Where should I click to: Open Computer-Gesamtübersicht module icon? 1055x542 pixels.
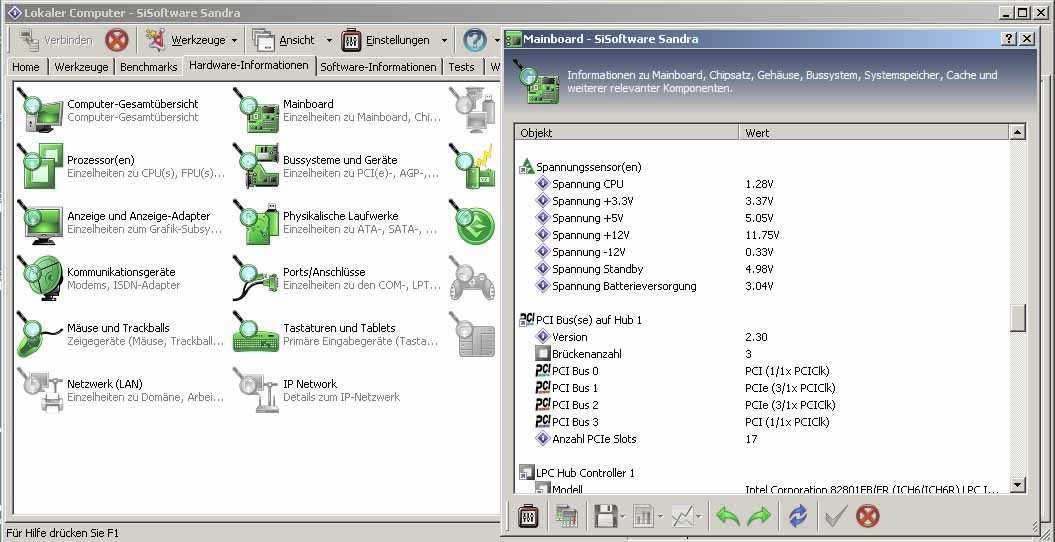click(x=39, y=110)
